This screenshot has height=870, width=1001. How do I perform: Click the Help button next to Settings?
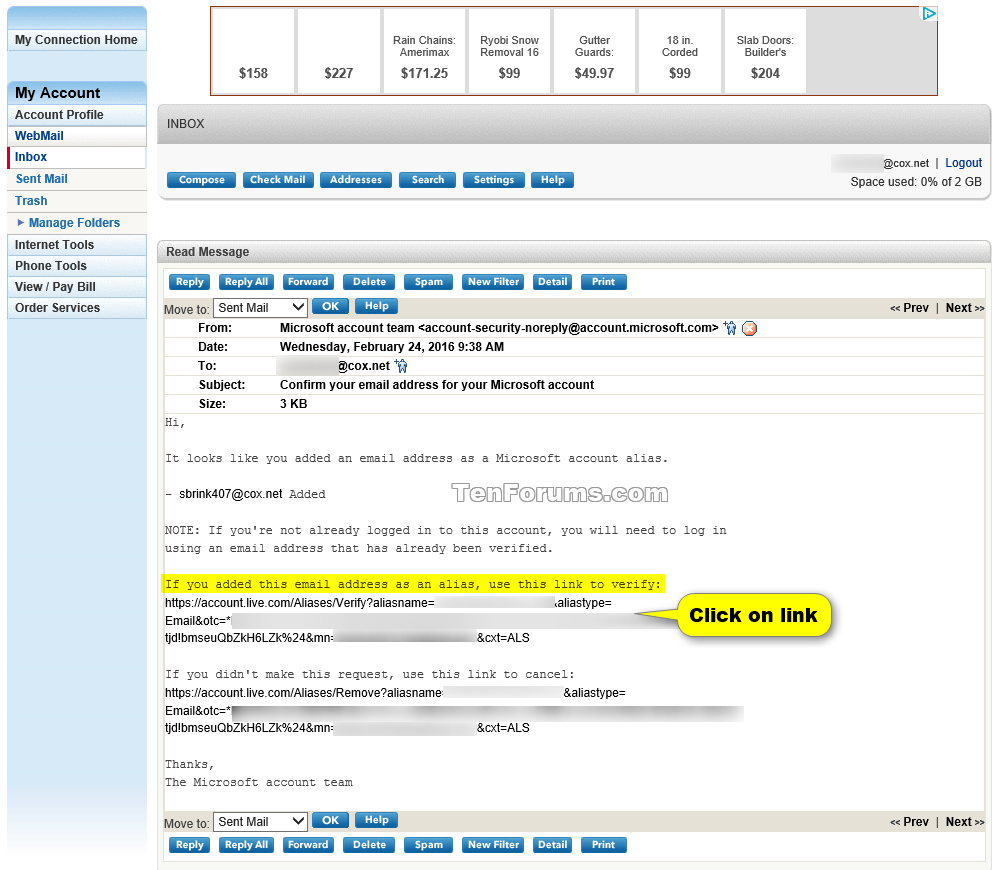[552, 180]
